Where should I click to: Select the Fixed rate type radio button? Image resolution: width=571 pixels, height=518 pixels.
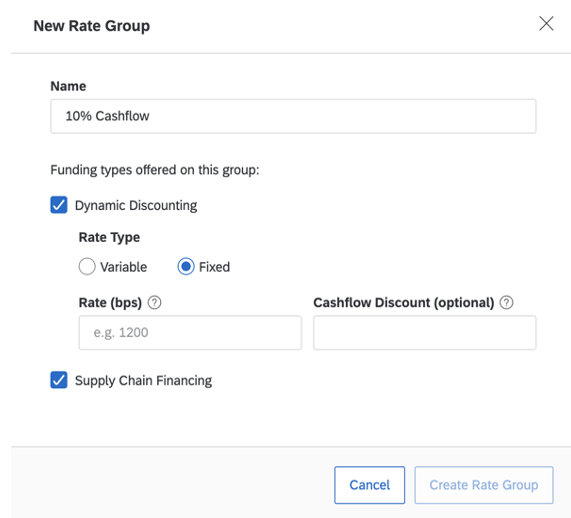(x=186, y=266)
